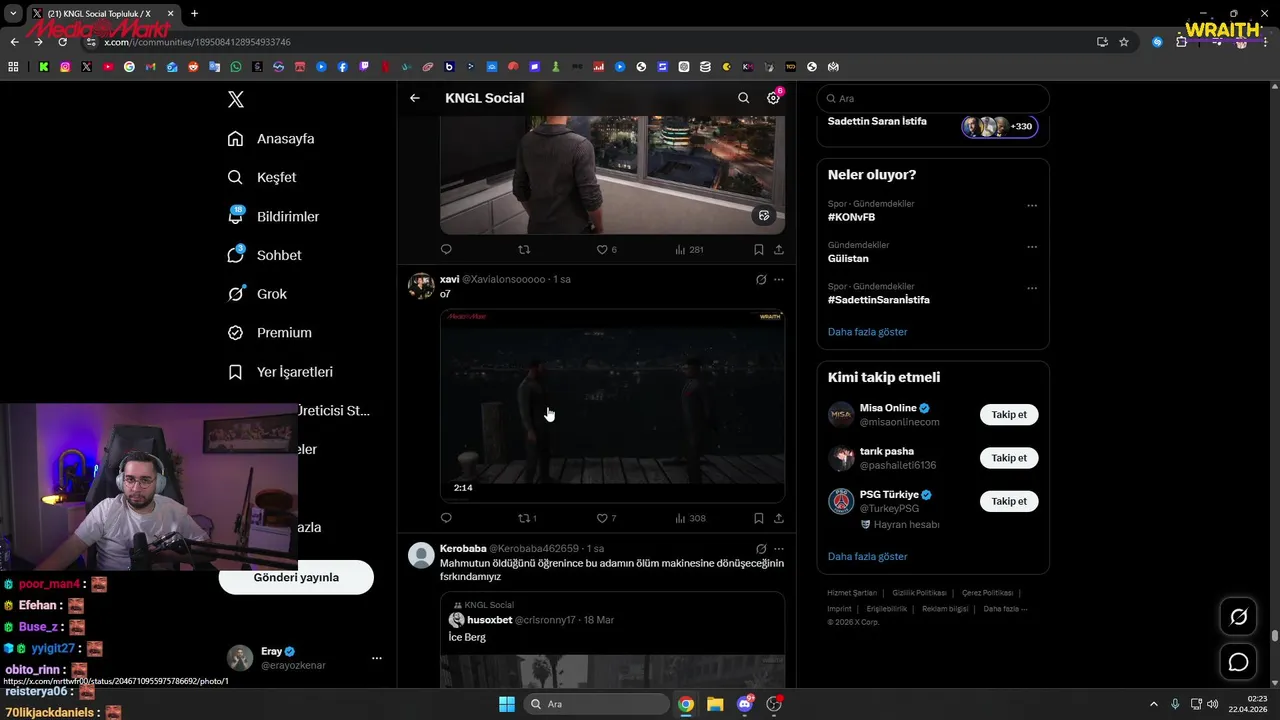Repost xavi's post with 1 repost
Image resolution: width=1280 pixels, height=720 pixels.
click(527, 518)
